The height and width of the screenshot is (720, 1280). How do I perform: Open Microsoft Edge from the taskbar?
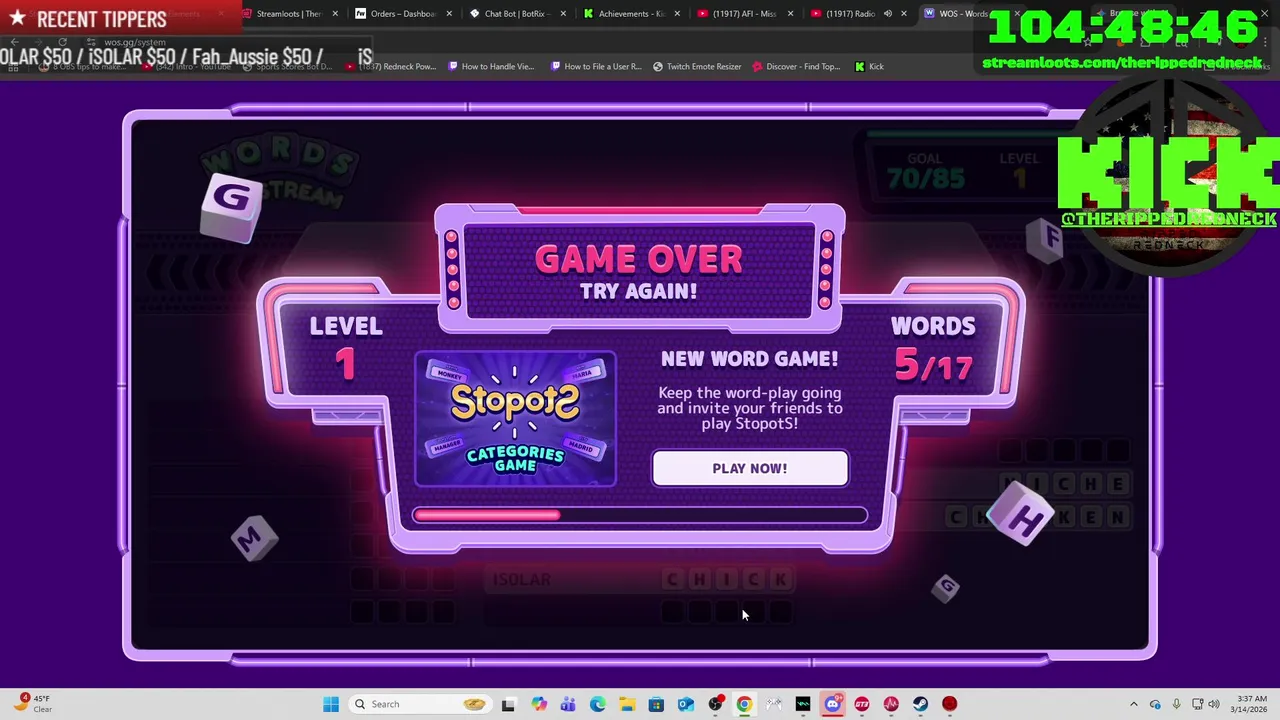[598, 704]
